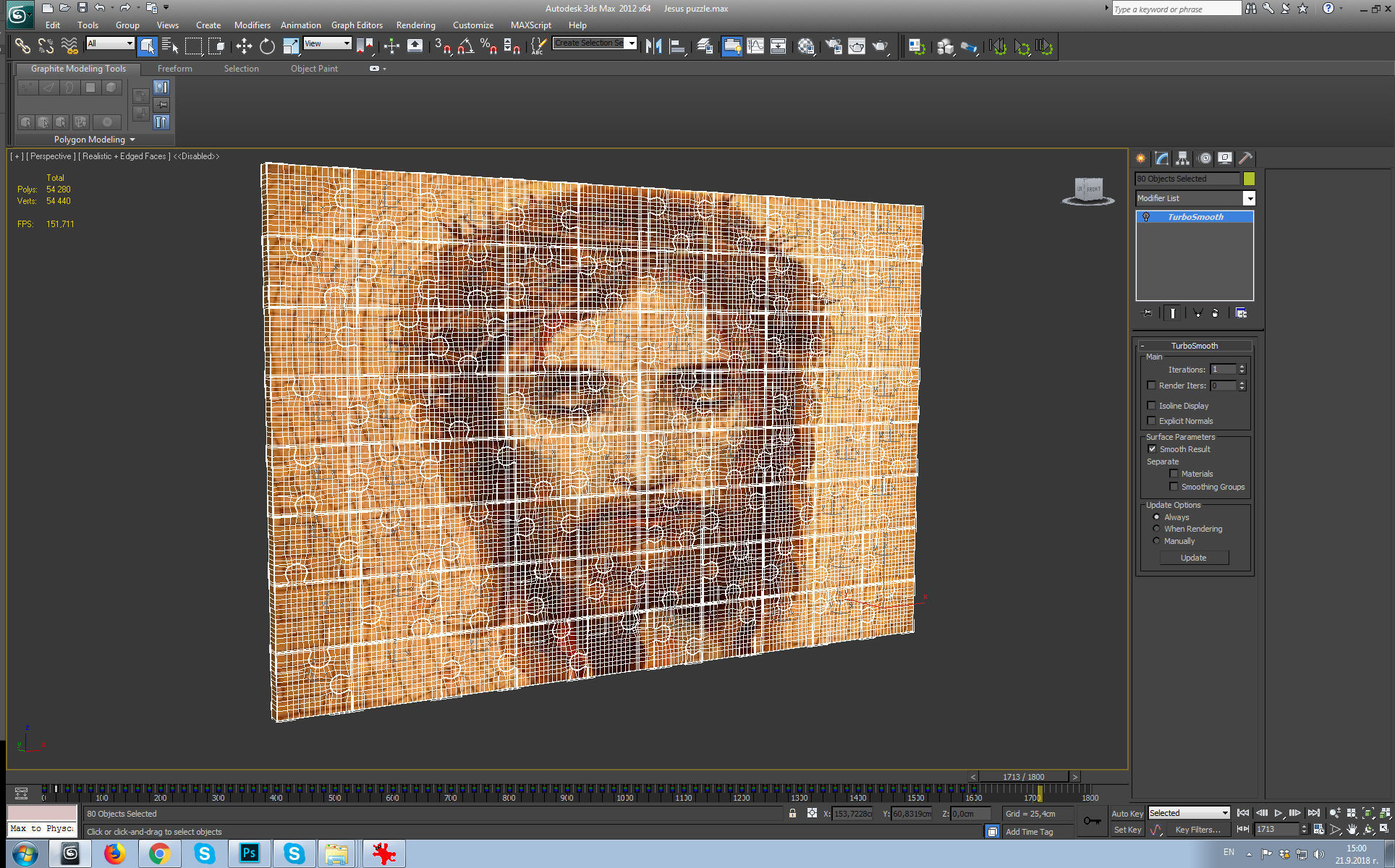Uncheck the Smooth Result checkbox
This screenshot has width=1395, height=868.
pos(1152,449)
